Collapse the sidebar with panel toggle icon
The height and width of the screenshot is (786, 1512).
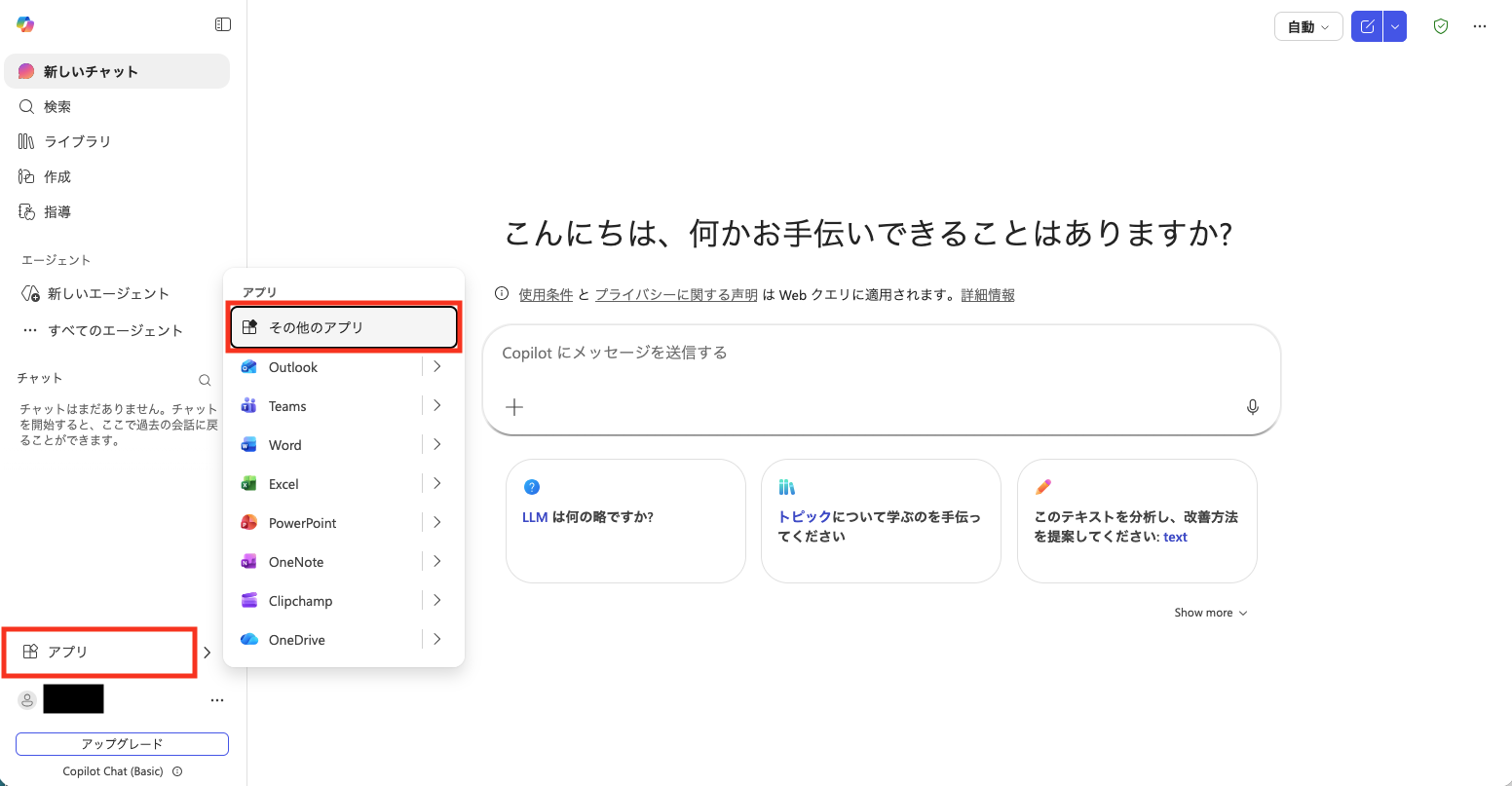click(223, 24)
